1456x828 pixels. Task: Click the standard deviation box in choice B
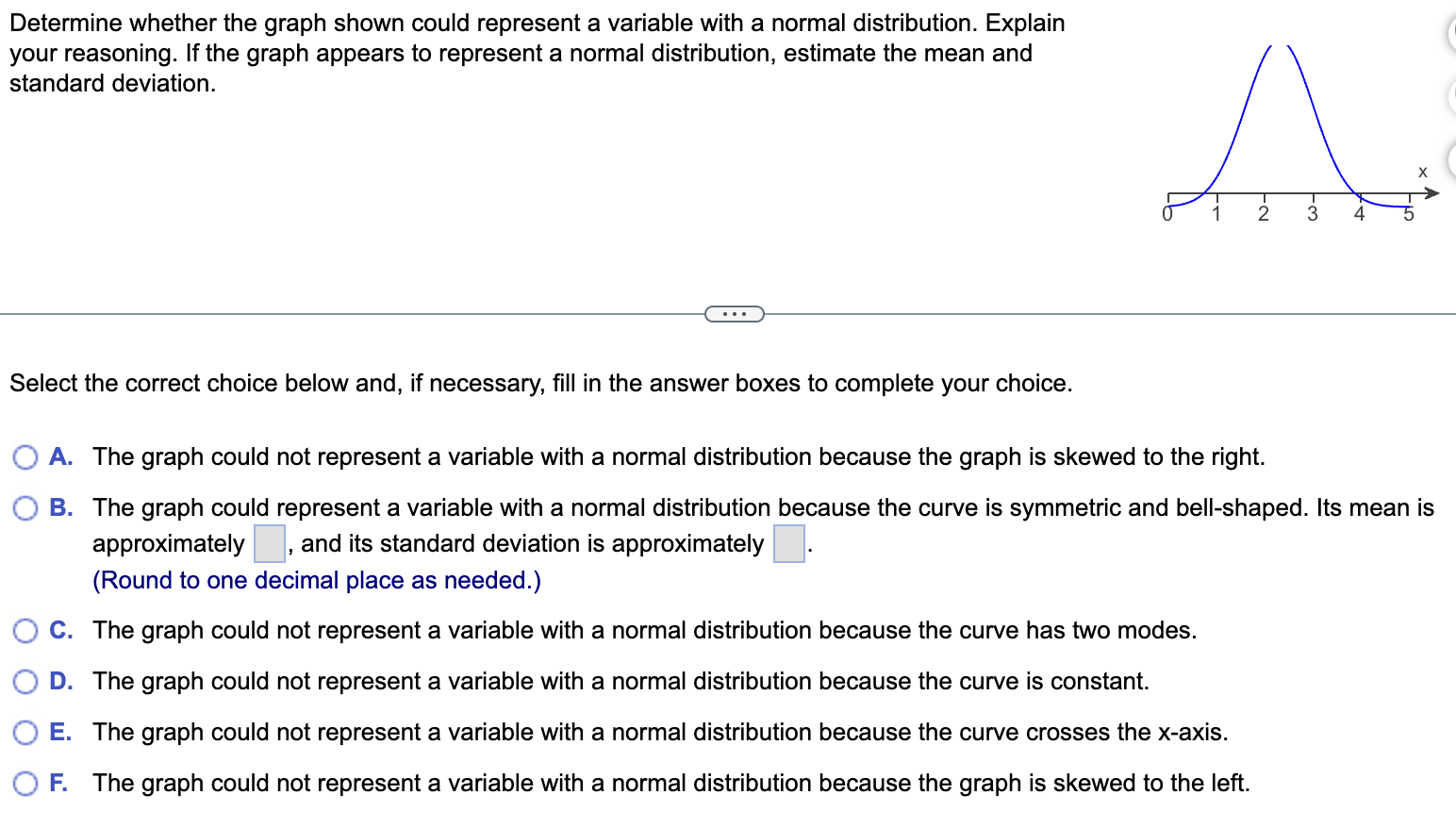[x=788, y=543]
